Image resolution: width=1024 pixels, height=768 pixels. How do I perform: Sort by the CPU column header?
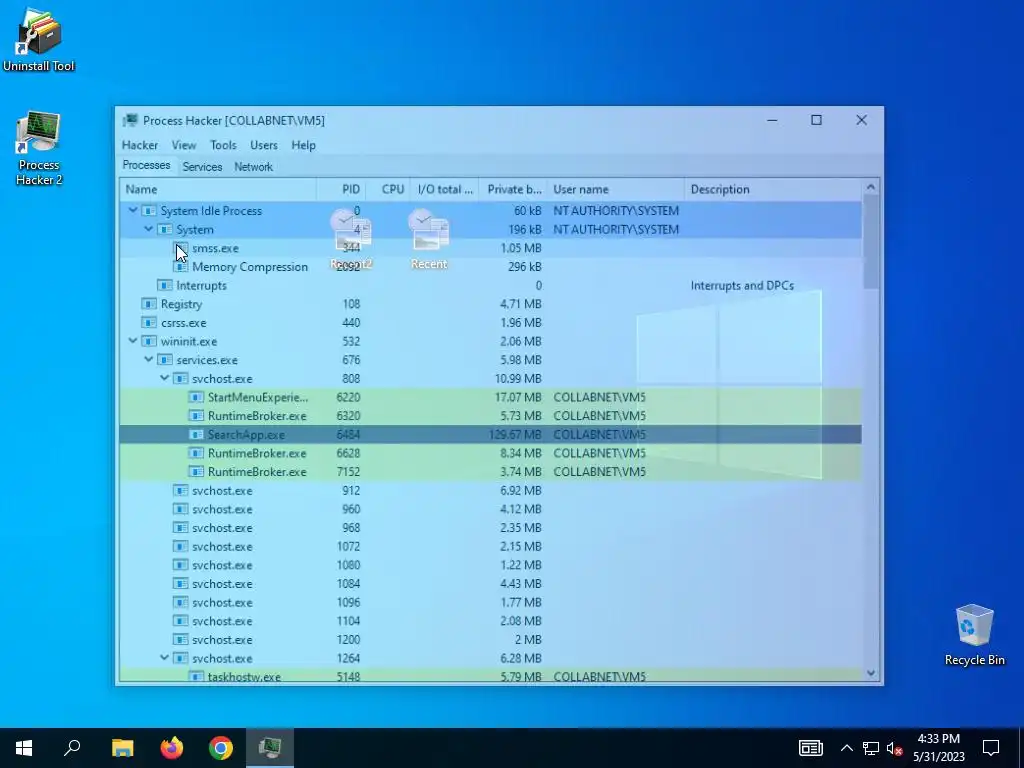click(389, 189)
